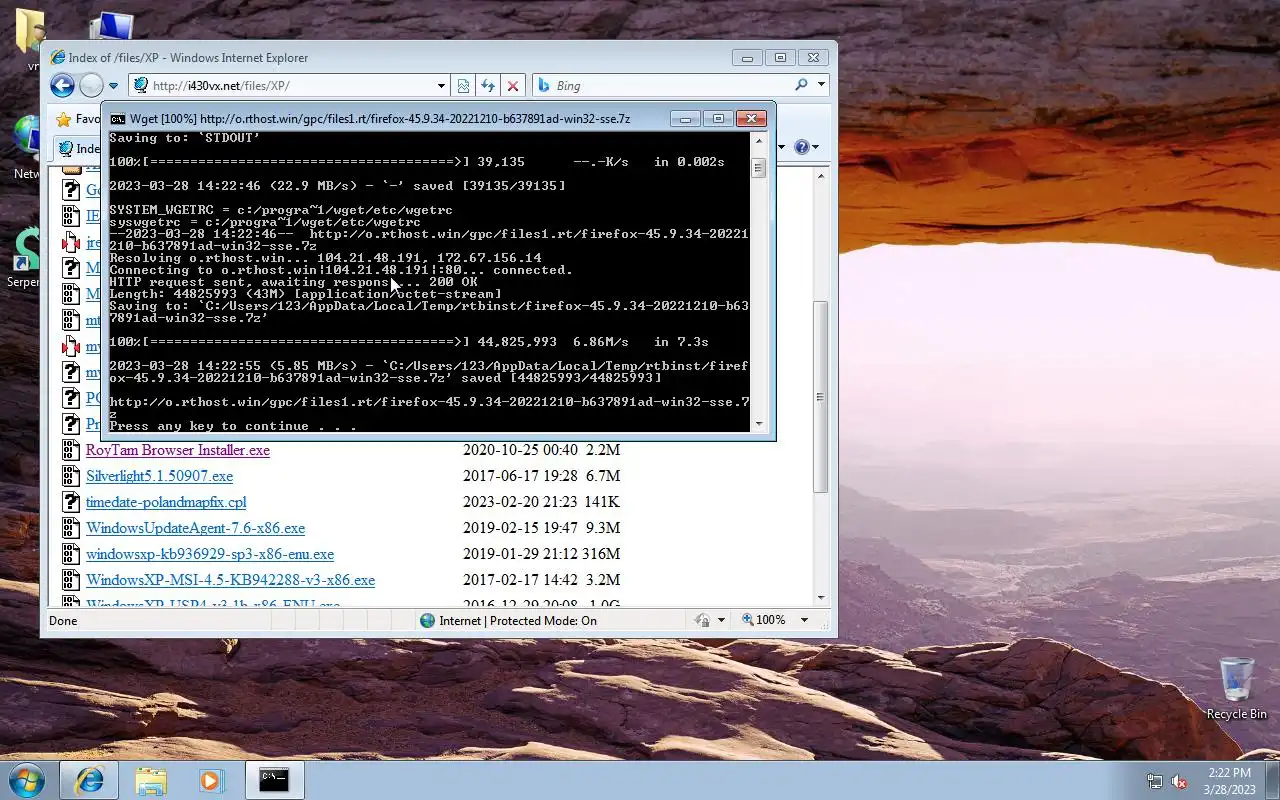Click the globe icon in IE status bar

(x=428, y=620)
